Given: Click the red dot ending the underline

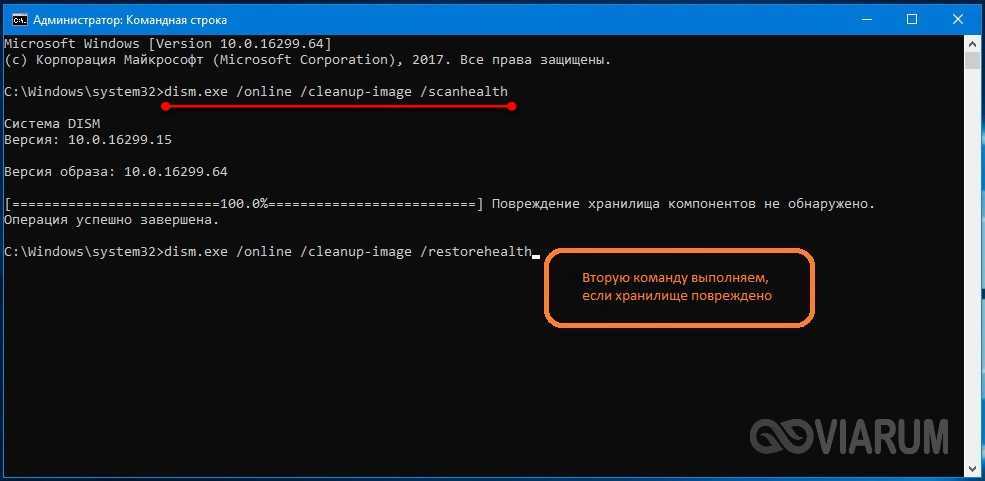Looking at the screenshot, I should (512, 106).
